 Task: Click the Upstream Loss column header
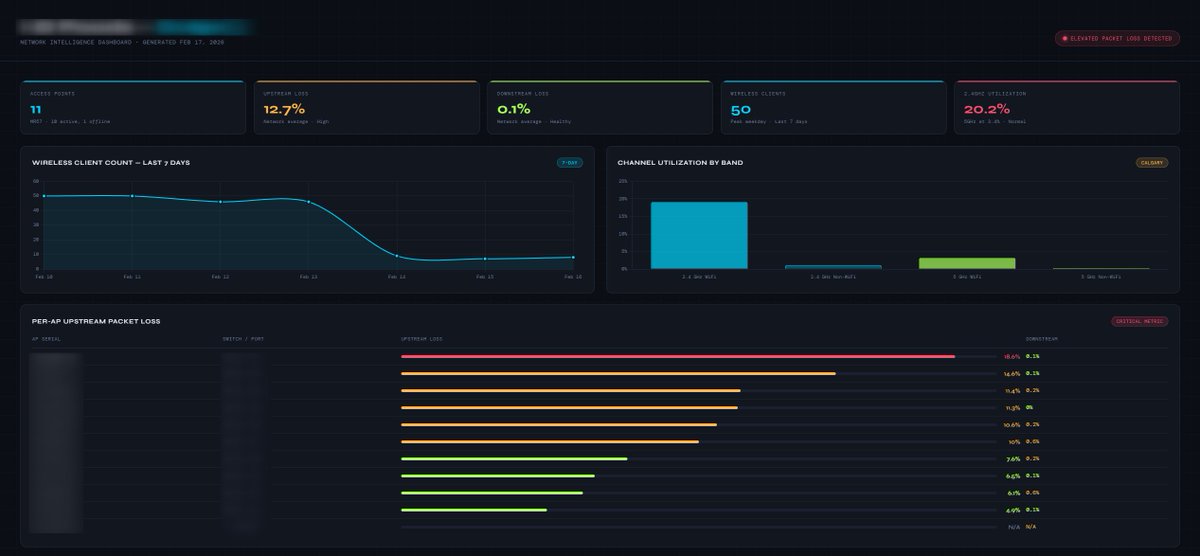tap(421, 339)
